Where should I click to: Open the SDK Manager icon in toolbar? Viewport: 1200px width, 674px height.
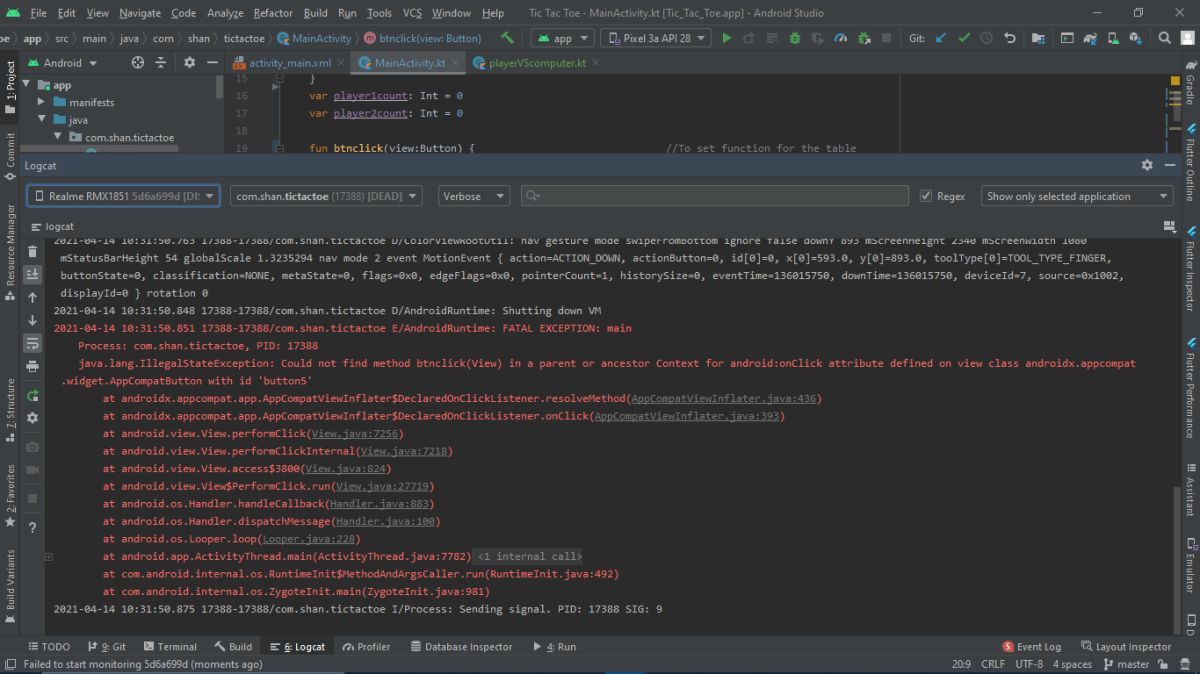tap(1136, 38)
